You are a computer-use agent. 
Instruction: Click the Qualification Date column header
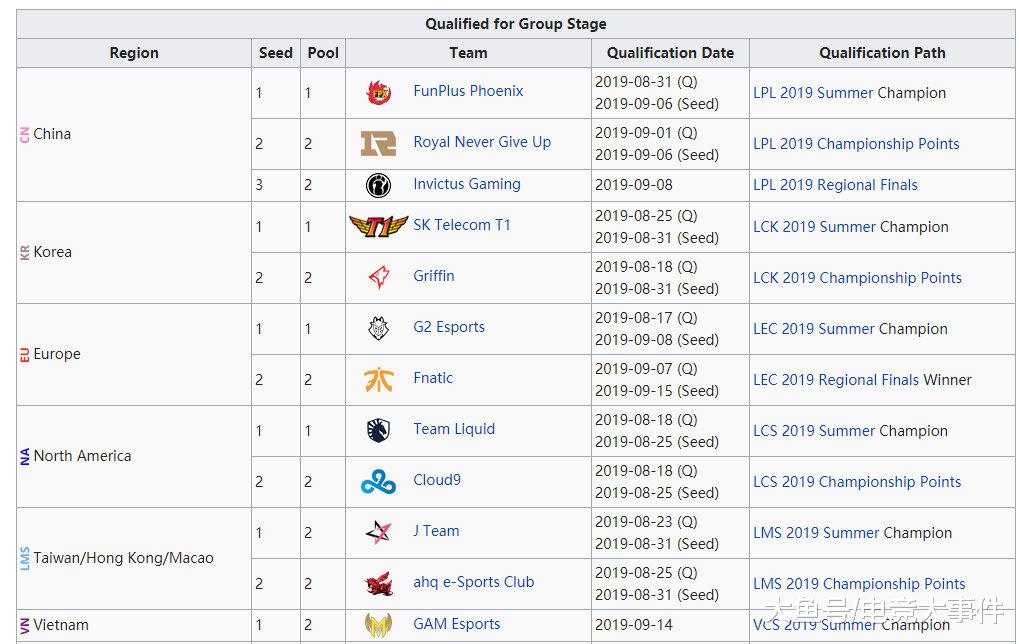point(670,53)
